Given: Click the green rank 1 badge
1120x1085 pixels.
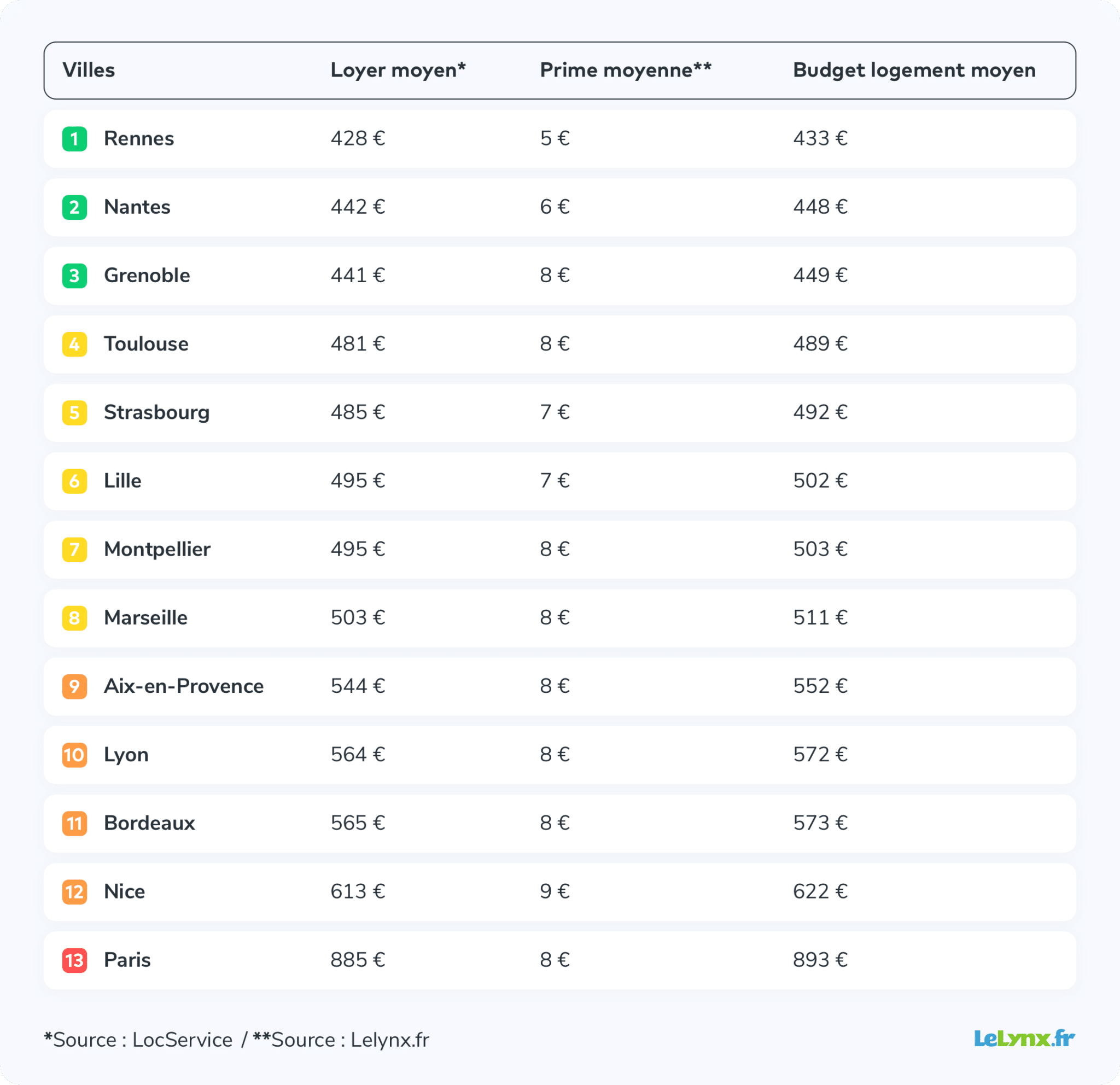Looking at the screenshot, I should (74, 139).
